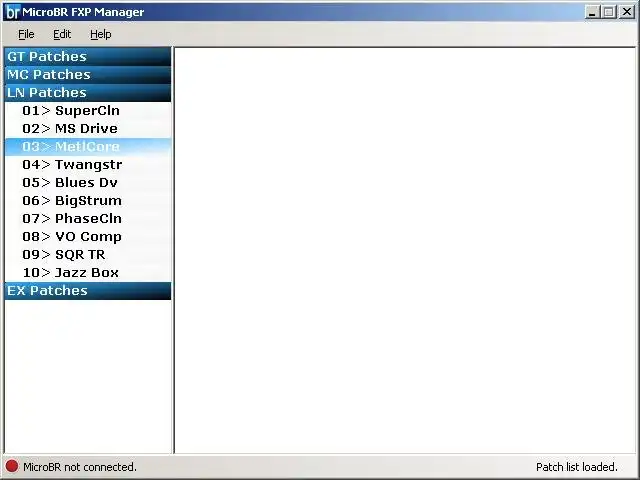The height and width of the screenshot is (480, 640).
Task: Select patch 02> MS Drive
Action: tap(88, 129)
